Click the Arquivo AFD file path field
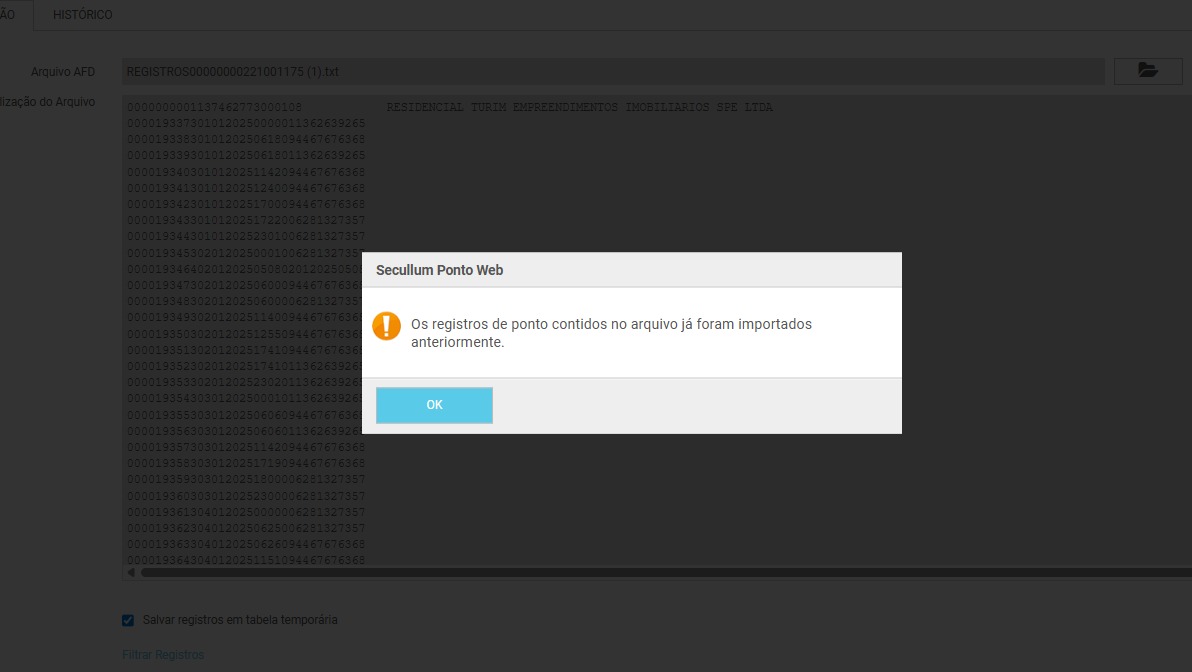This screenshot has width=1192, height=672. 613,71
